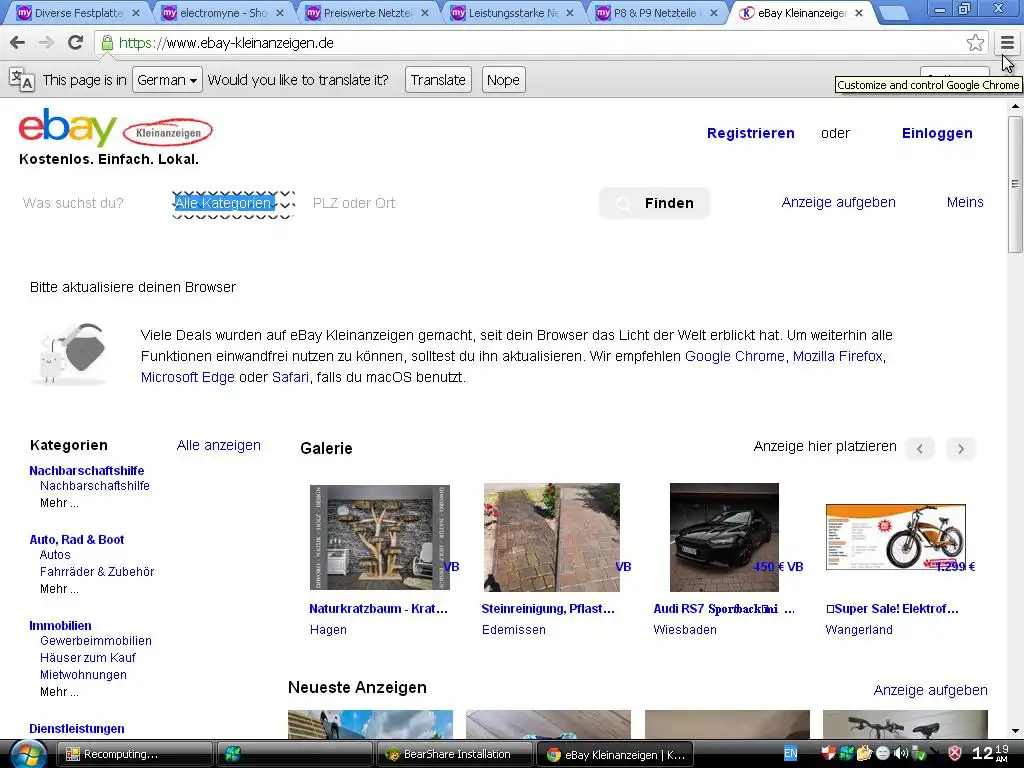Show previous gallery items with left chevron
The width and height of the screenshot is (1024, 768).
pyautogui.click(x=920, y=449)
